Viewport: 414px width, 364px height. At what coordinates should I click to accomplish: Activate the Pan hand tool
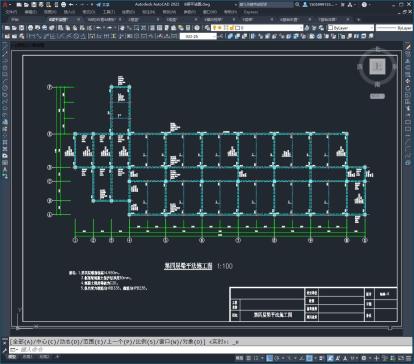pyautogui.click(x=122, y=28)
